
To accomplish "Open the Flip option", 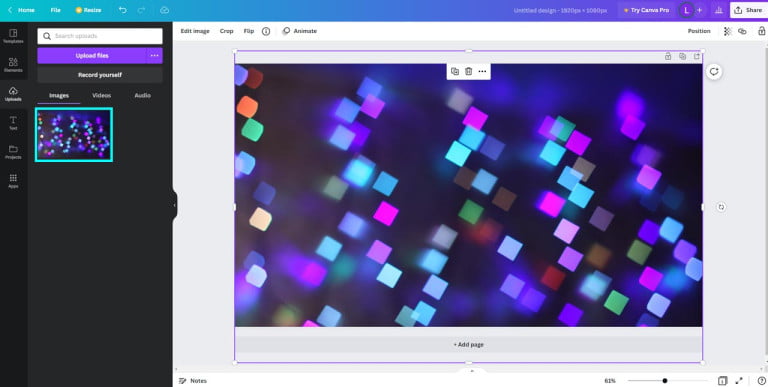I will click(249, 31).
